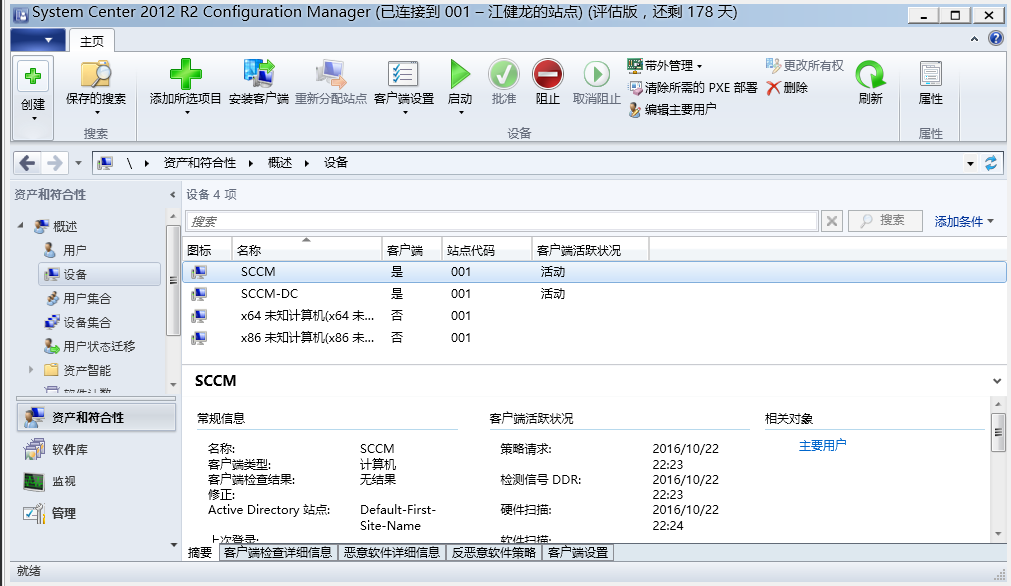
Task: Select the x86 未知计算机 device row
Action: (594, 338)
